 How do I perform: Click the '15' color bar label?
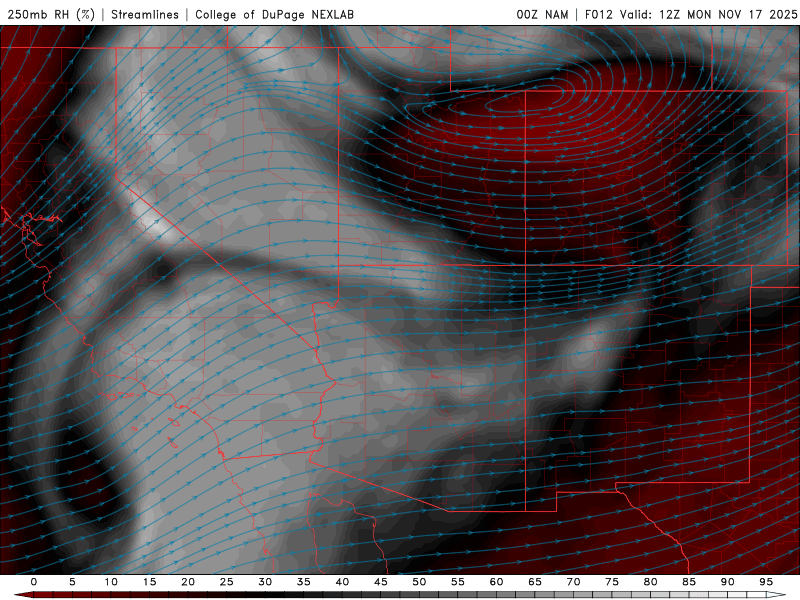click(149, 582)
